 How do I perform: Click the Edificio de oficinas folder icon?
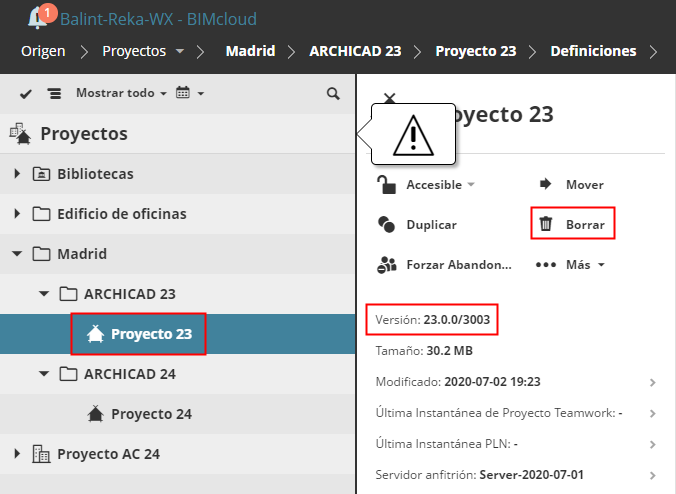point(41,214)
